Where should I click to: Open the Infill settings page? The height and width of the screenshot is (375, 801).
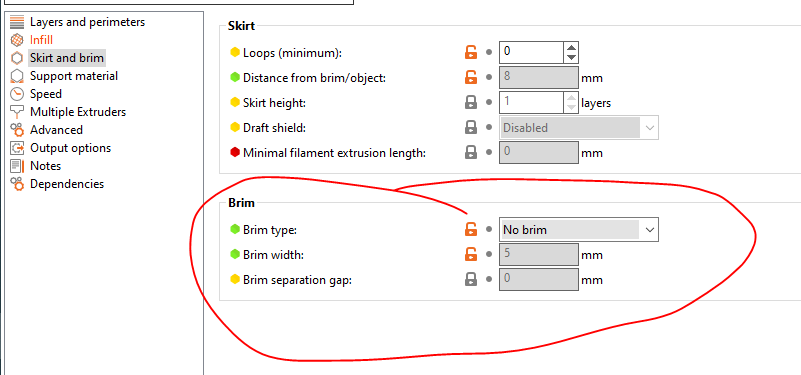pyautogui.click(x=41, y=40)
